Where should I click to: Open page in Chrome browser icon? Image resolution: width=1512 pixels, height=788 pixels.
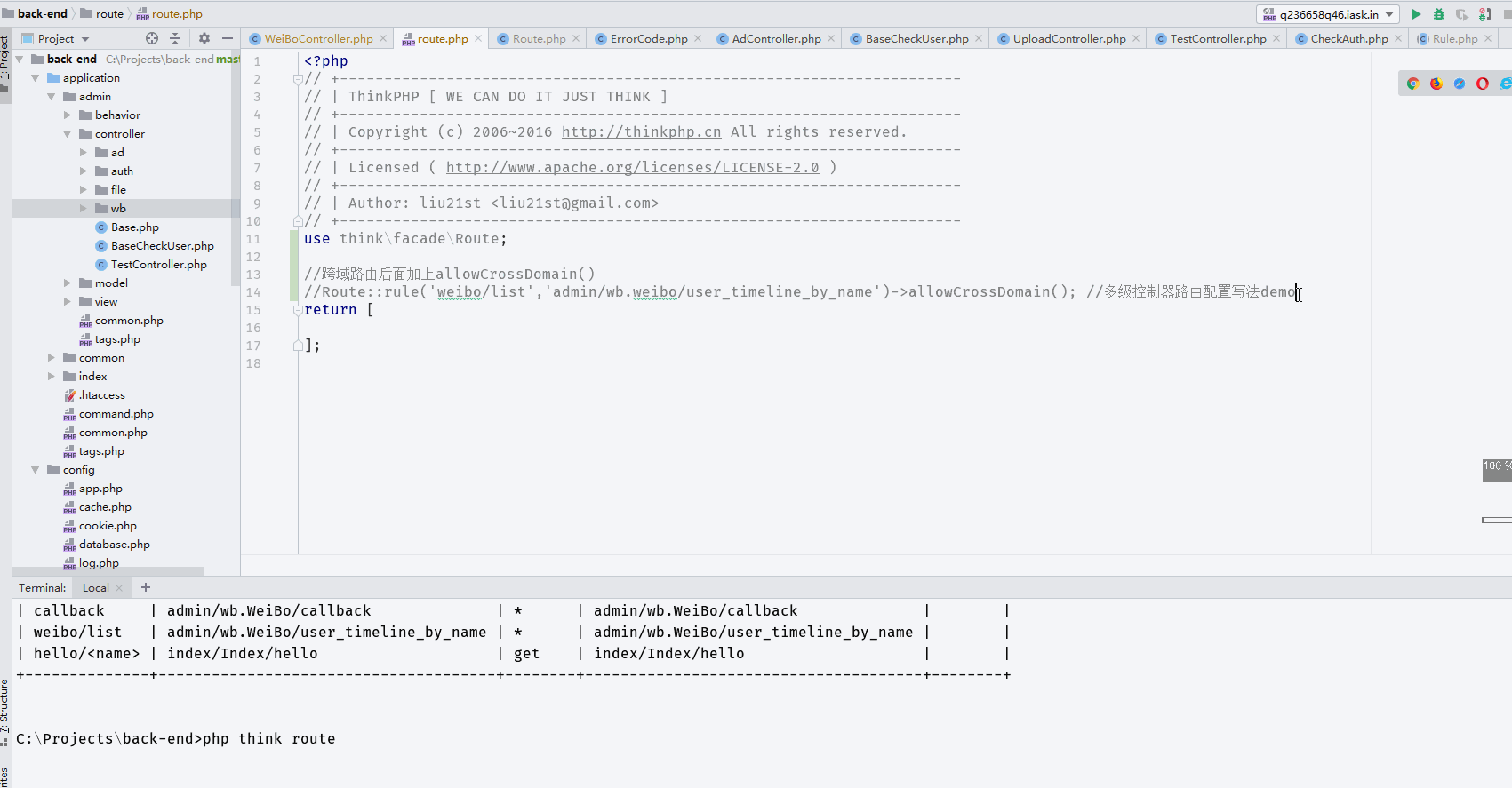click(x=1412, y=84)
